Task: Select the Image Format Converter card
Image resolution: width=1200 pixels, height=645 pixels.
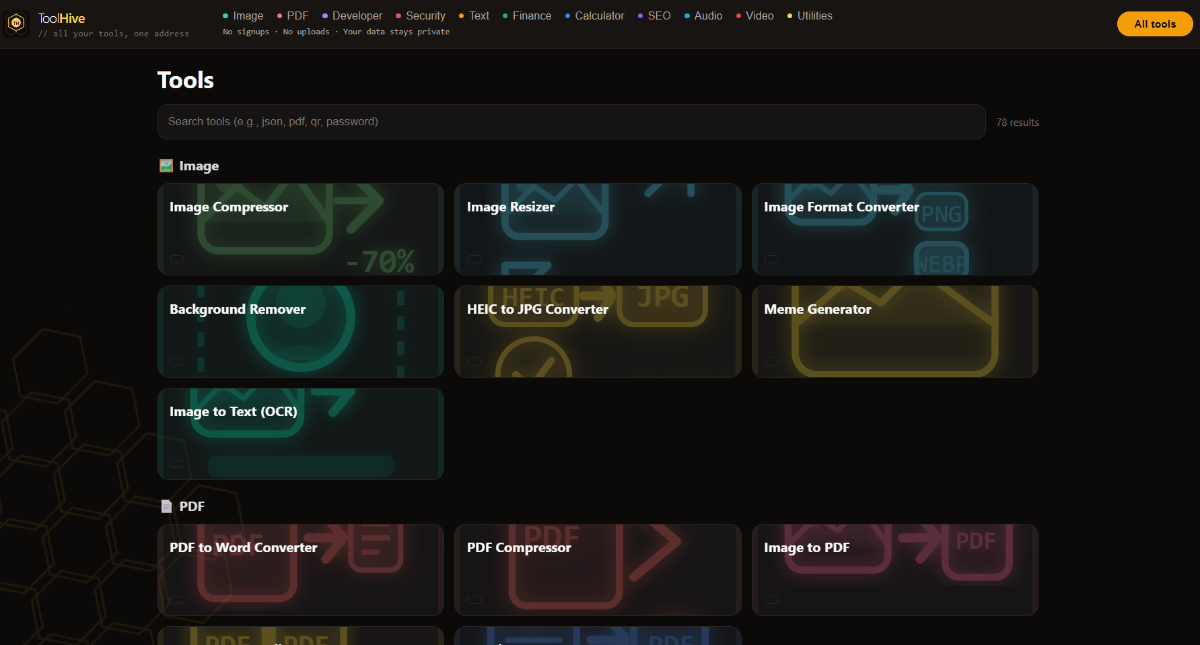Action: coord(894,229)
